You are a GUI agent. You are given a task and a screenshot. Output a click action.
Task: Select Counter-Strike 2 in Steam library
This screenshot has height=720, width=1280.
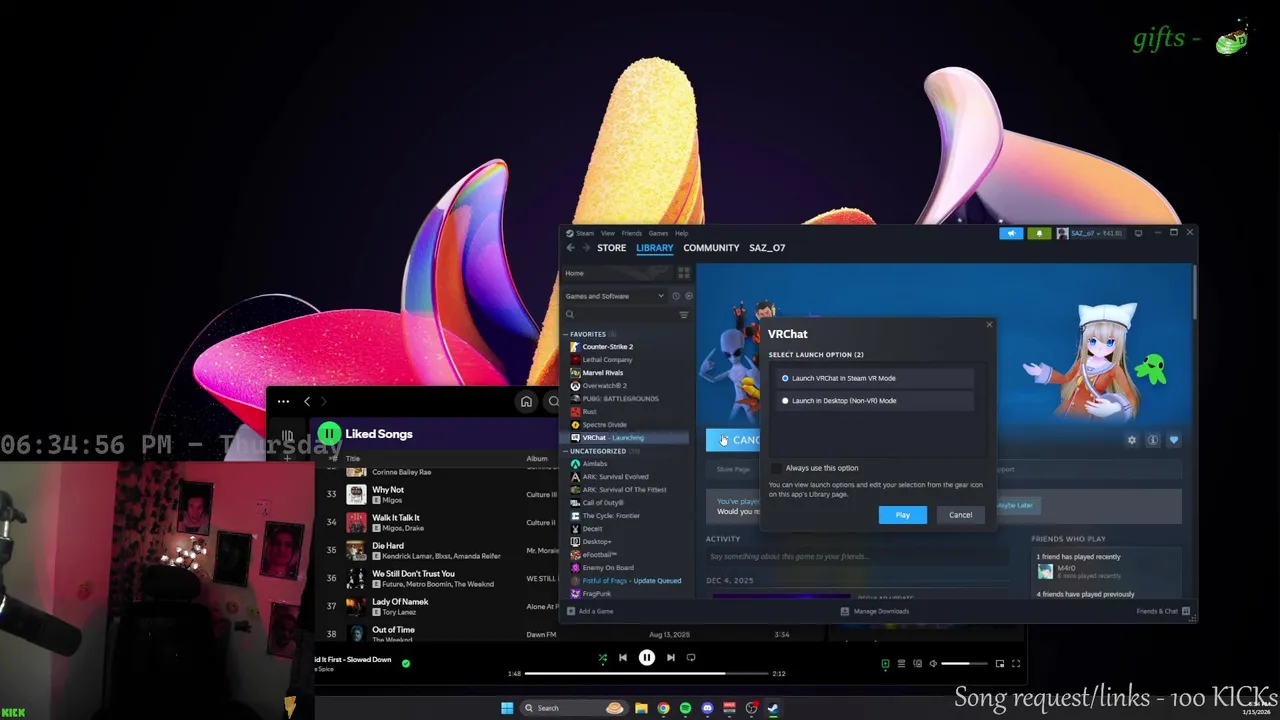point(607,347)
